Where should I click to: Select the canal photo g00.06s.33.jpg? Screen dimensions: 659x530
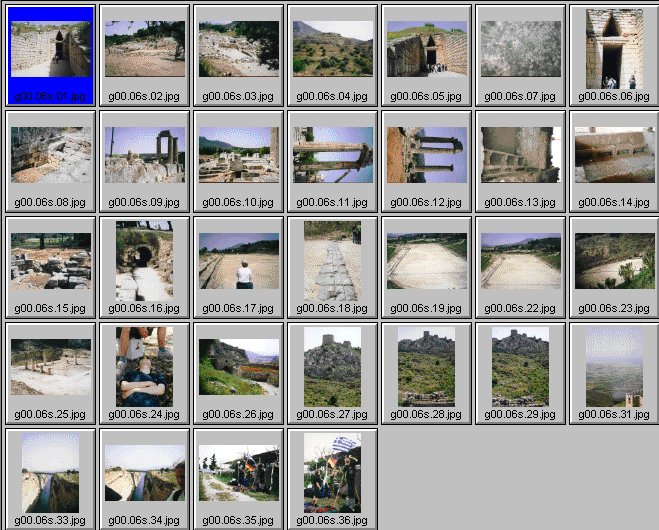point(50,473)
